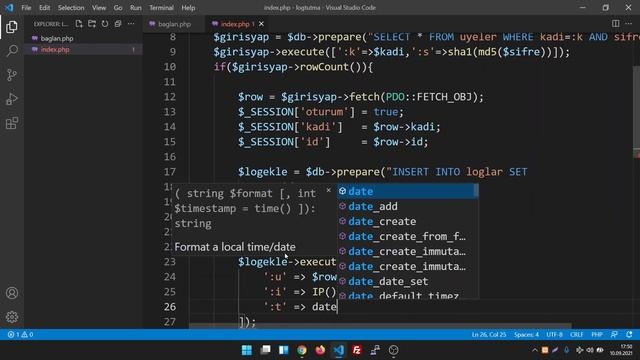Open the Edit menu
Image resolution: width=640 pixels, height=360 pixels.
(x=44, y=8)
